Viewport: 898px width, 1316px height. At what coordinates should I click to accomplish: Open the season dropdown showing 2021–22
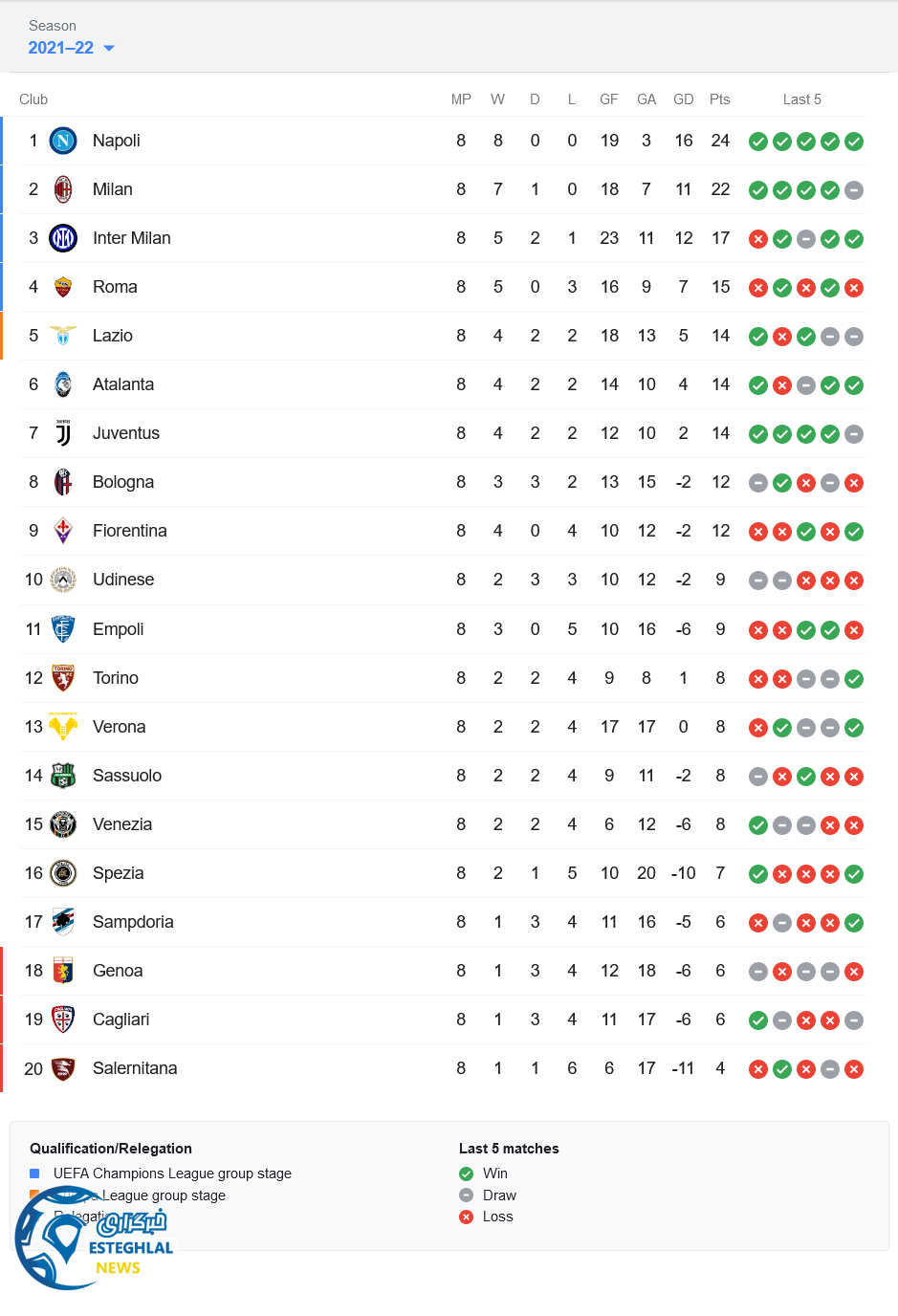[72, 48]
